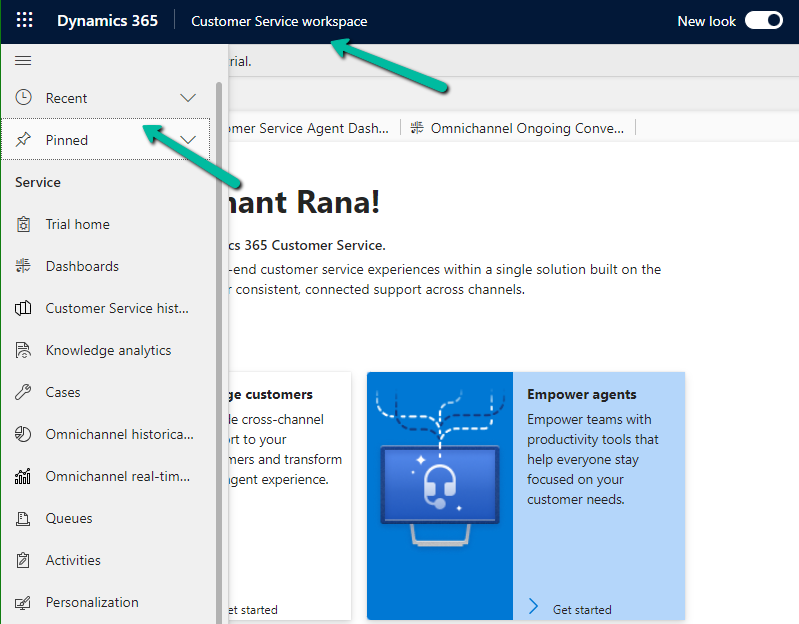Screen dimensions: 799x624
Task: Click the Customer Service workspace app name
Action: tap(279, 21)
